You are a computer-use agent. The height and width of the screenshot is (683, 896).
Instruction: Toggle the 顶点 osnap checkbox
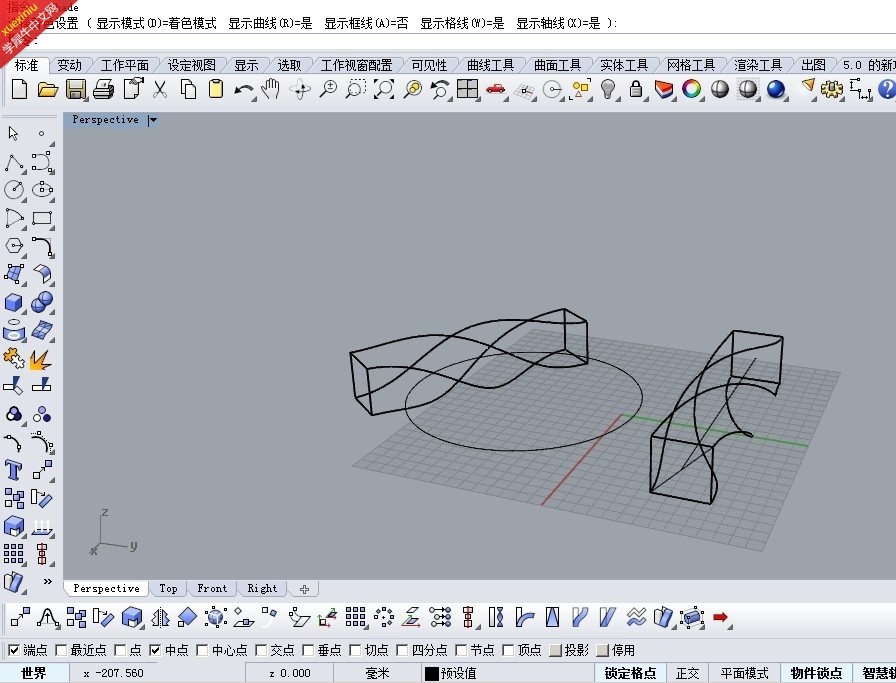(507, 650)
